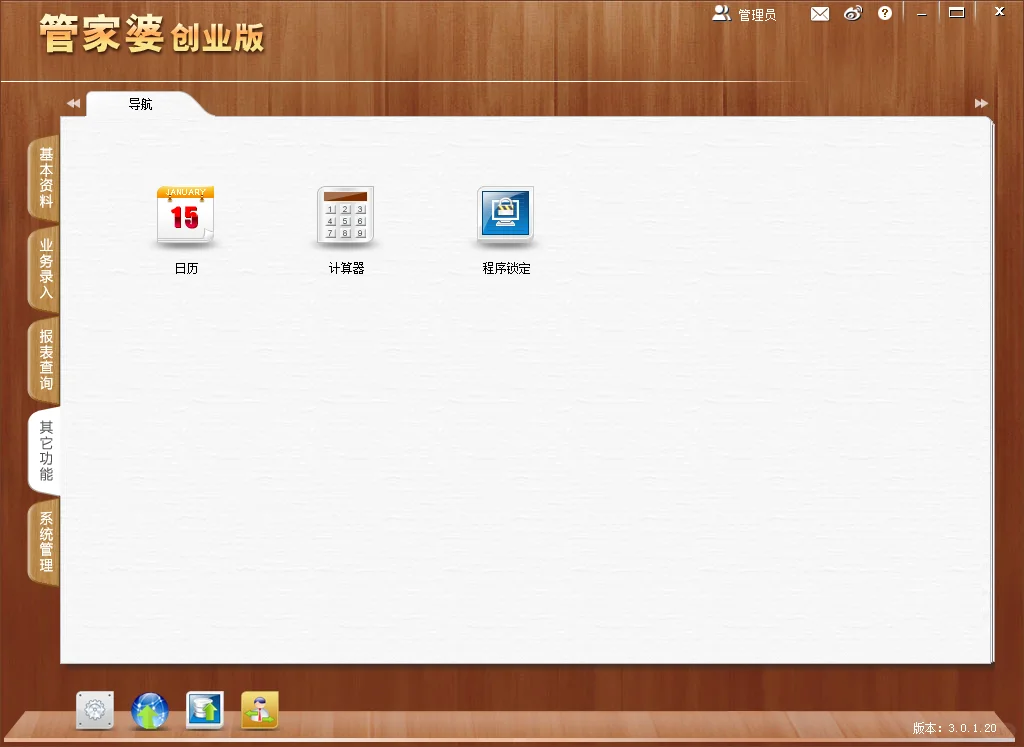The width and height of the screenshot is (1024, 747).
Task: Click the 管理员 username text
Action: (757, 15)
